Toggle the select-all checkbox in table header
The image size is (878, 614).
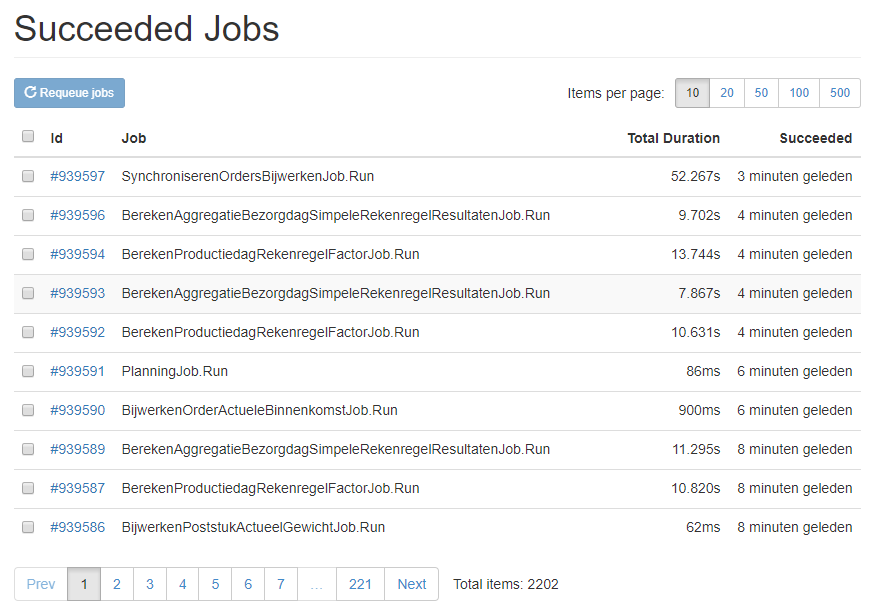click(28, 136)
